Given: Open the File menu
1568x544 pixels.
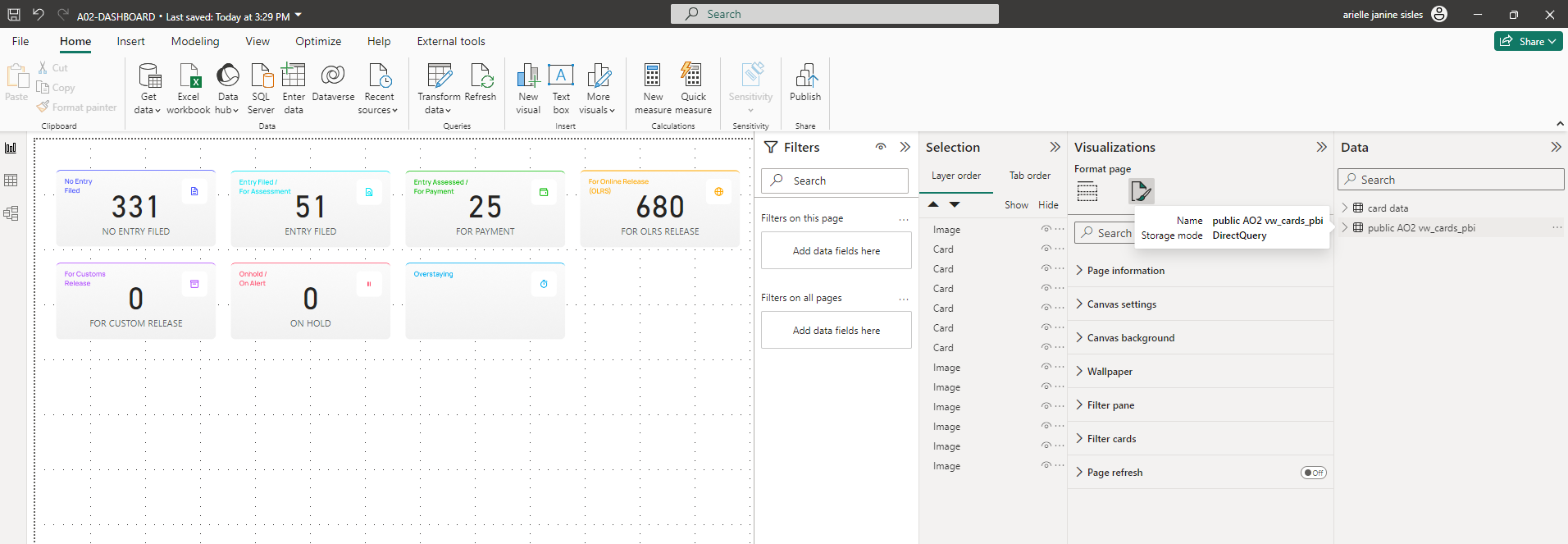Looking at the screenshot, I should click(21, 41).
